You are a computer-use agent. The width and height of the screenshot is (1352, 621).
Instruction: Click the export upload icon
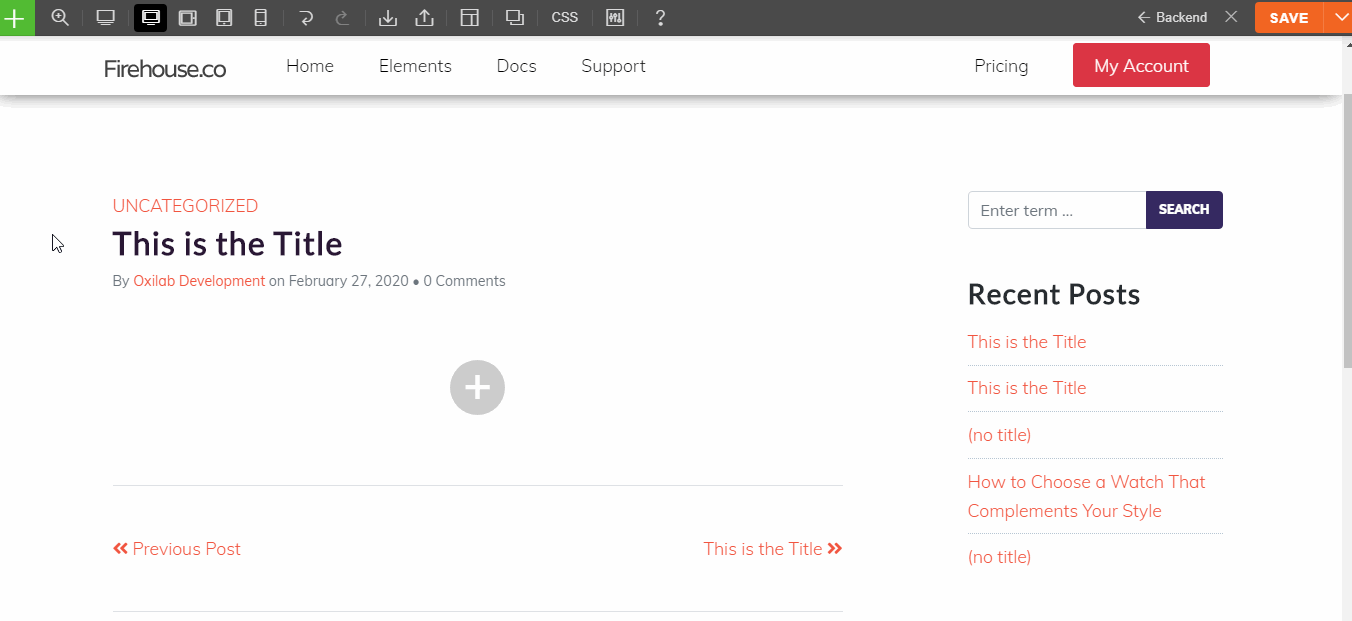(424, 18)
